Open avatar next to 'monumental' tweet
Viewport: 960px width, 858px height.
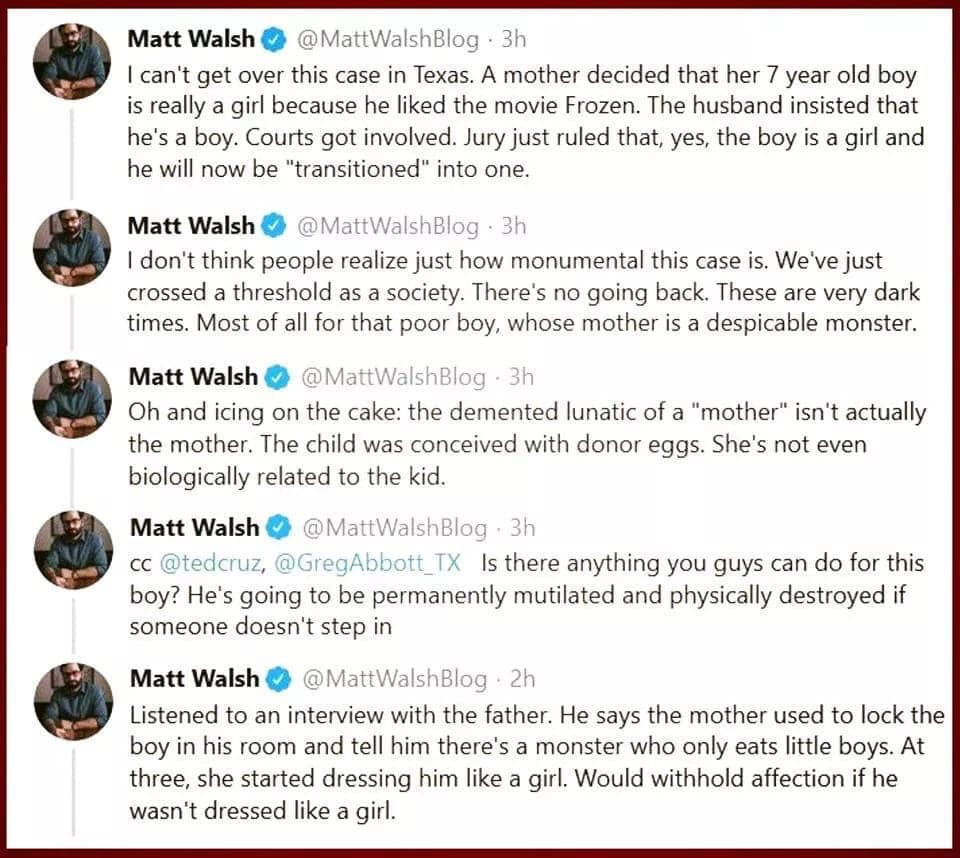click(x=72, y=247)
